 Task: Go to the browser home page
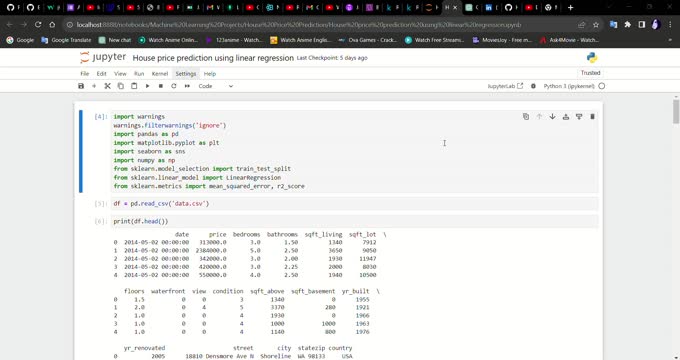tap(52, 25)
